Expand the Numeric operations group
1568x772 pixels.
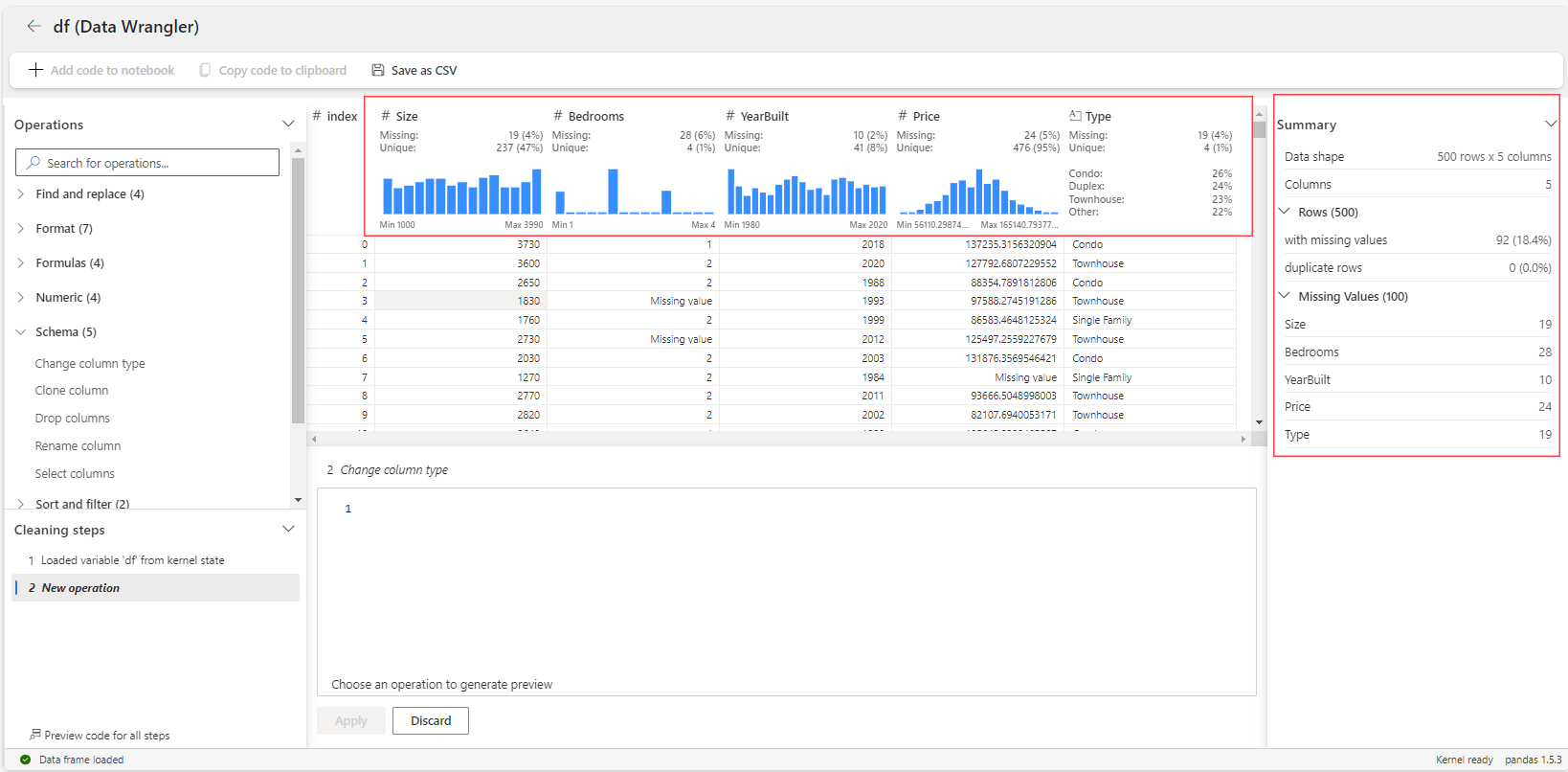click(21, 298)
